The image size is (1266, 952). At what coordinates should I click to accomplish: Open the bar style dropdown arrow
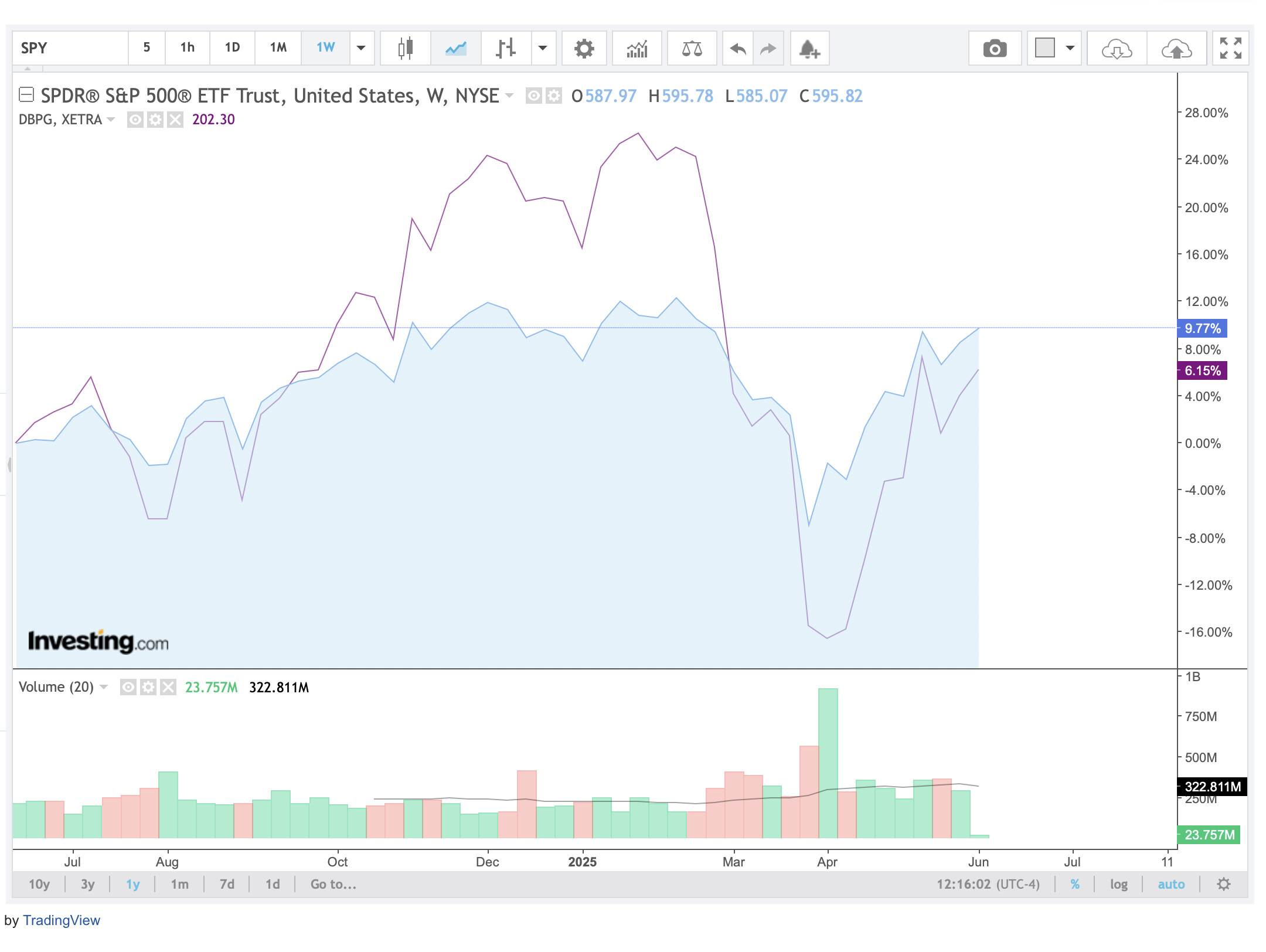click(x=543, y=48)
